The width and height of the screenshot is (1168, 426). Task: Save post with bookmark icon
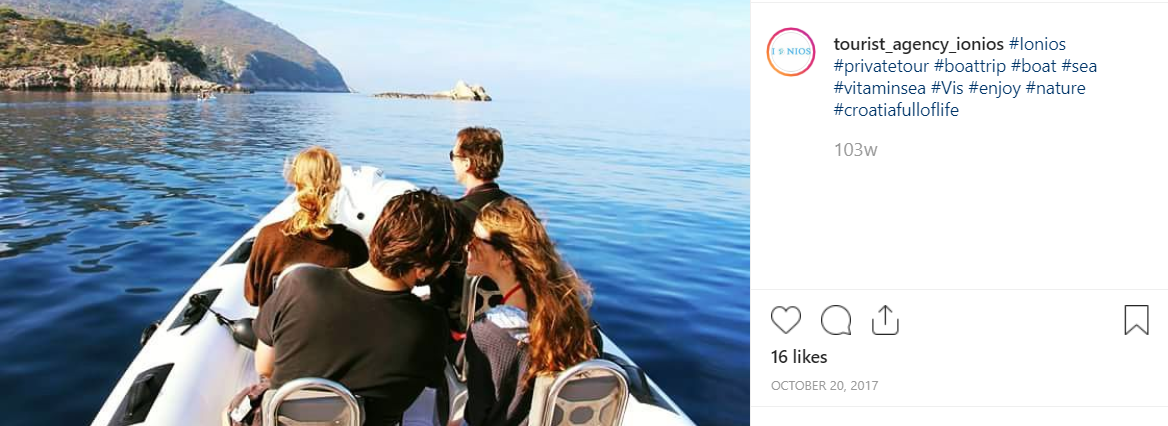pyautogui.click(x=1136, y=320)
